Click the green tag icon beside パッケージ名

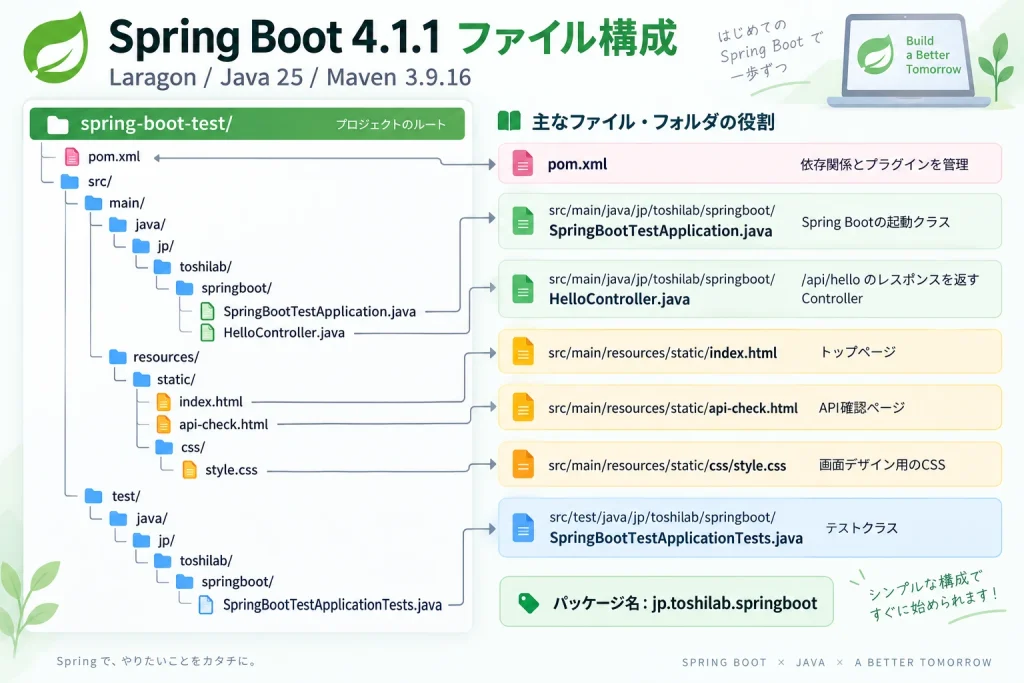tap(528, 603)
